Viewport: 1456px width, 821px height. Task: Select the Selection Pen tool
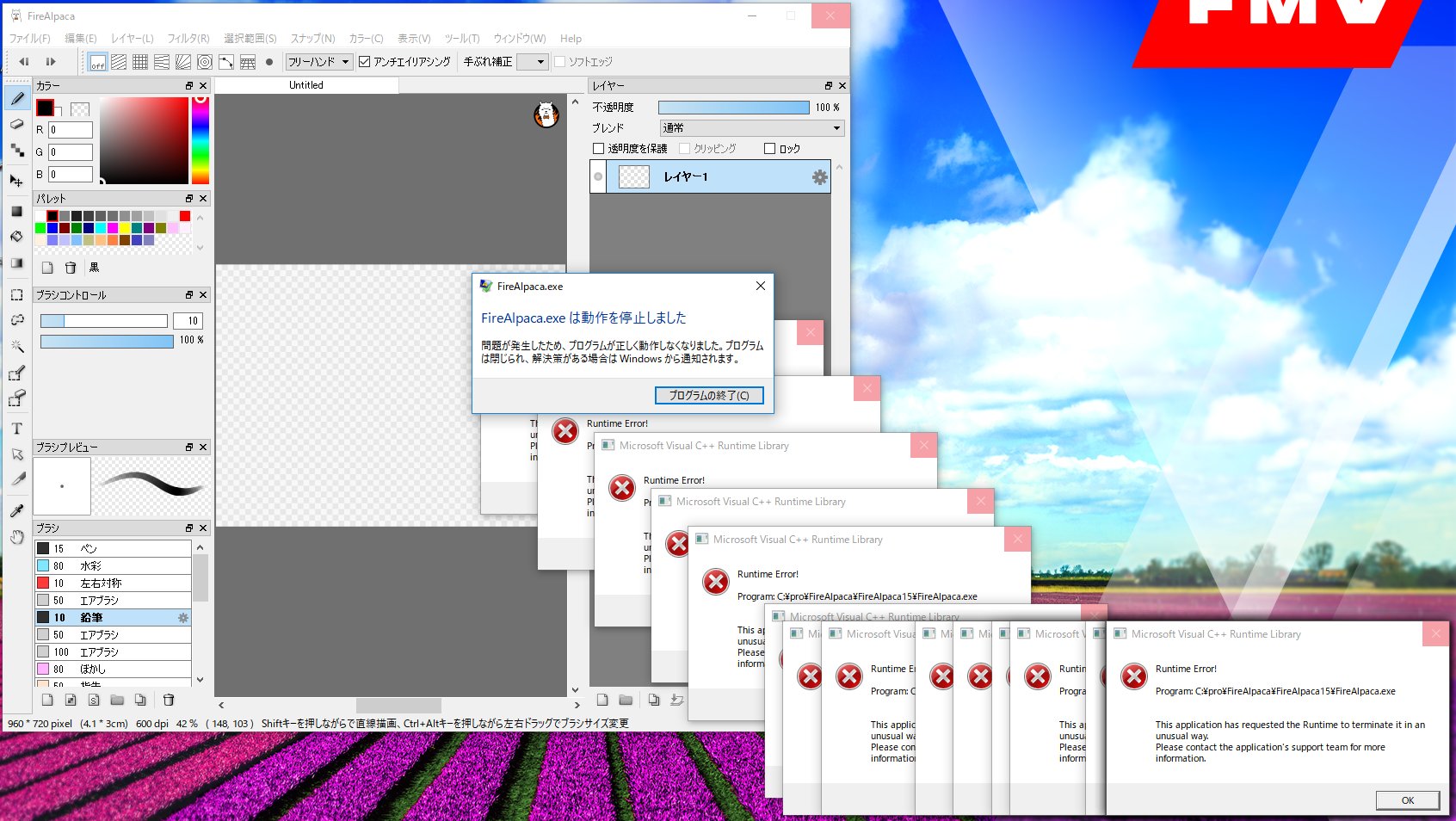click(16, 373)
